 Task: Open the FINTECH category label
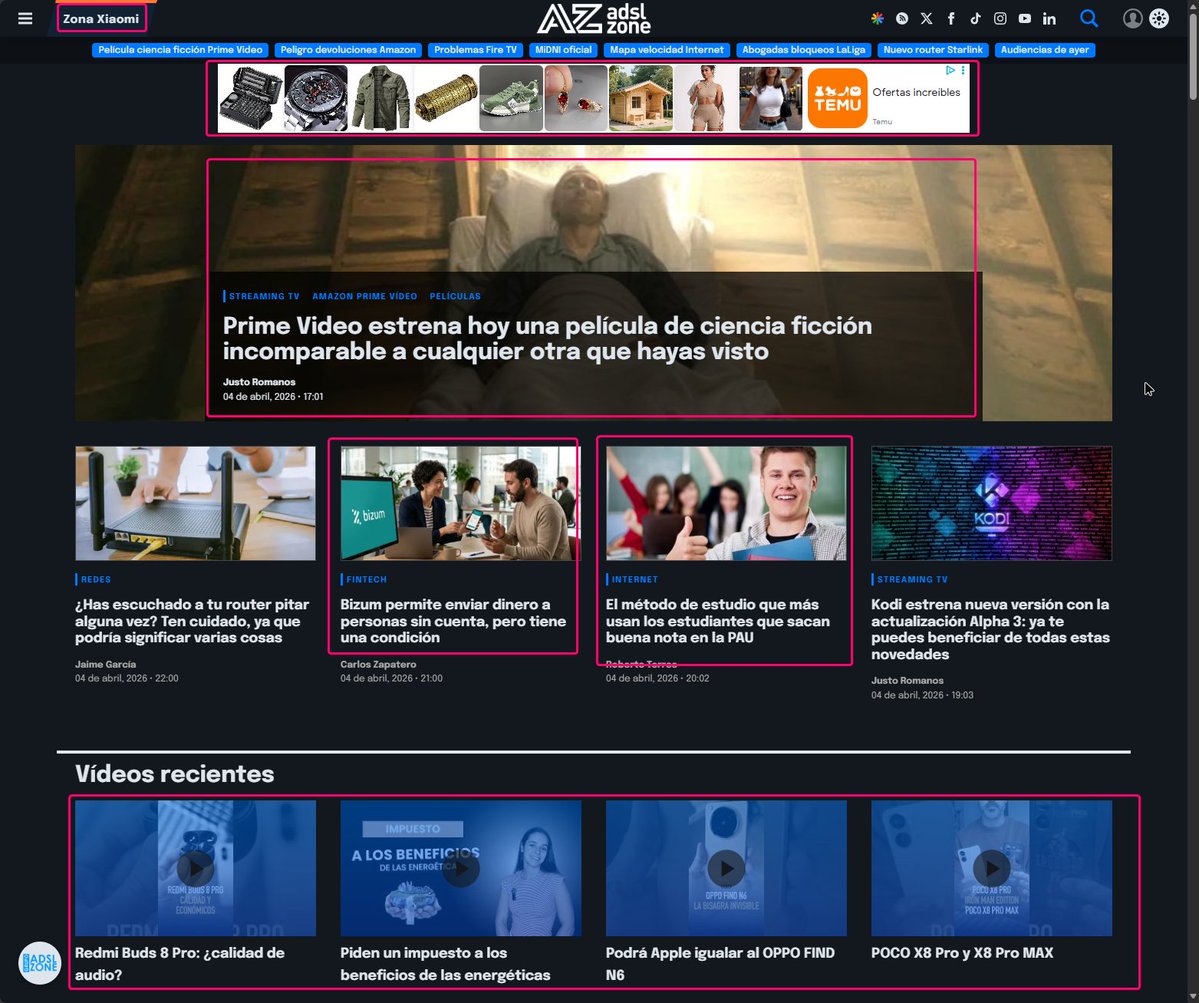pyautogui.click(x=366, y=579)
